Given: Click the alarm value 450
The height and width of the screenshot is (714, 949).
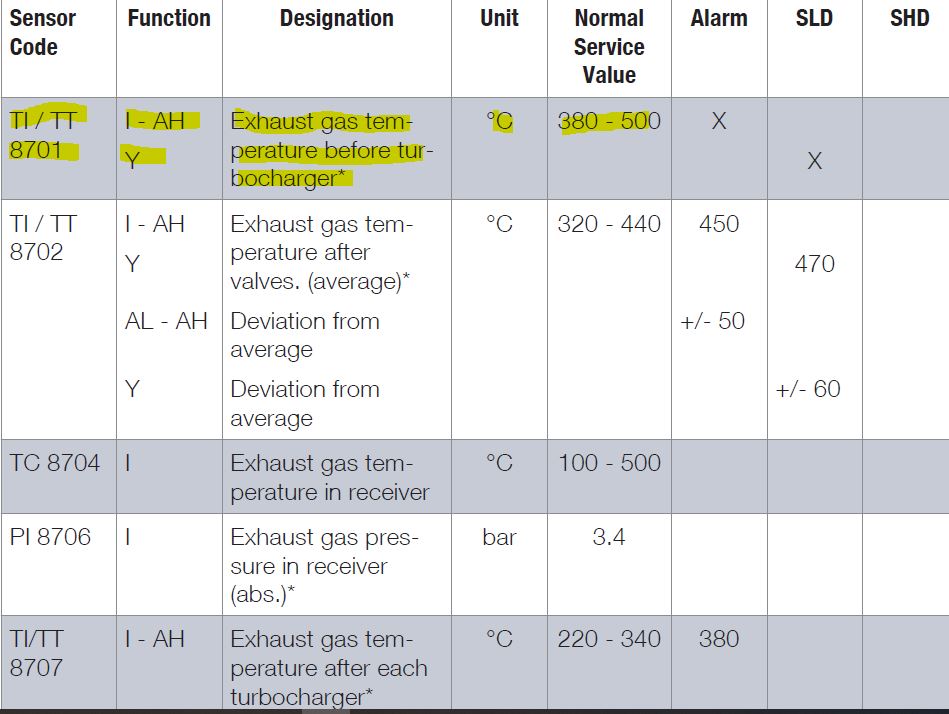Looking at the screenshot, I should (718, 224).
